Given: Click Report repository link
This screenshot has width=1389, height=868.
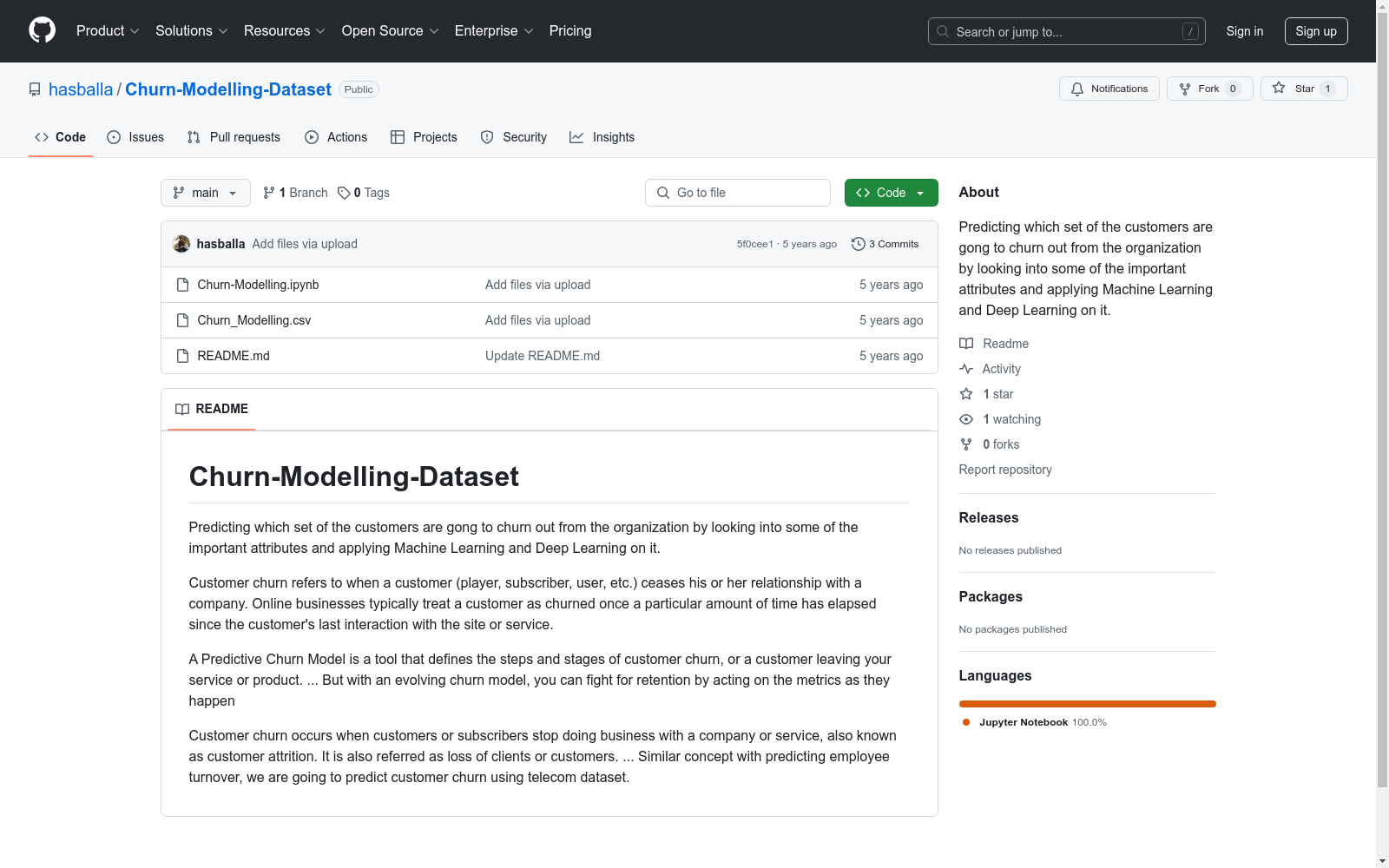Looking at the screenshot, I should tap(1005, 470).
